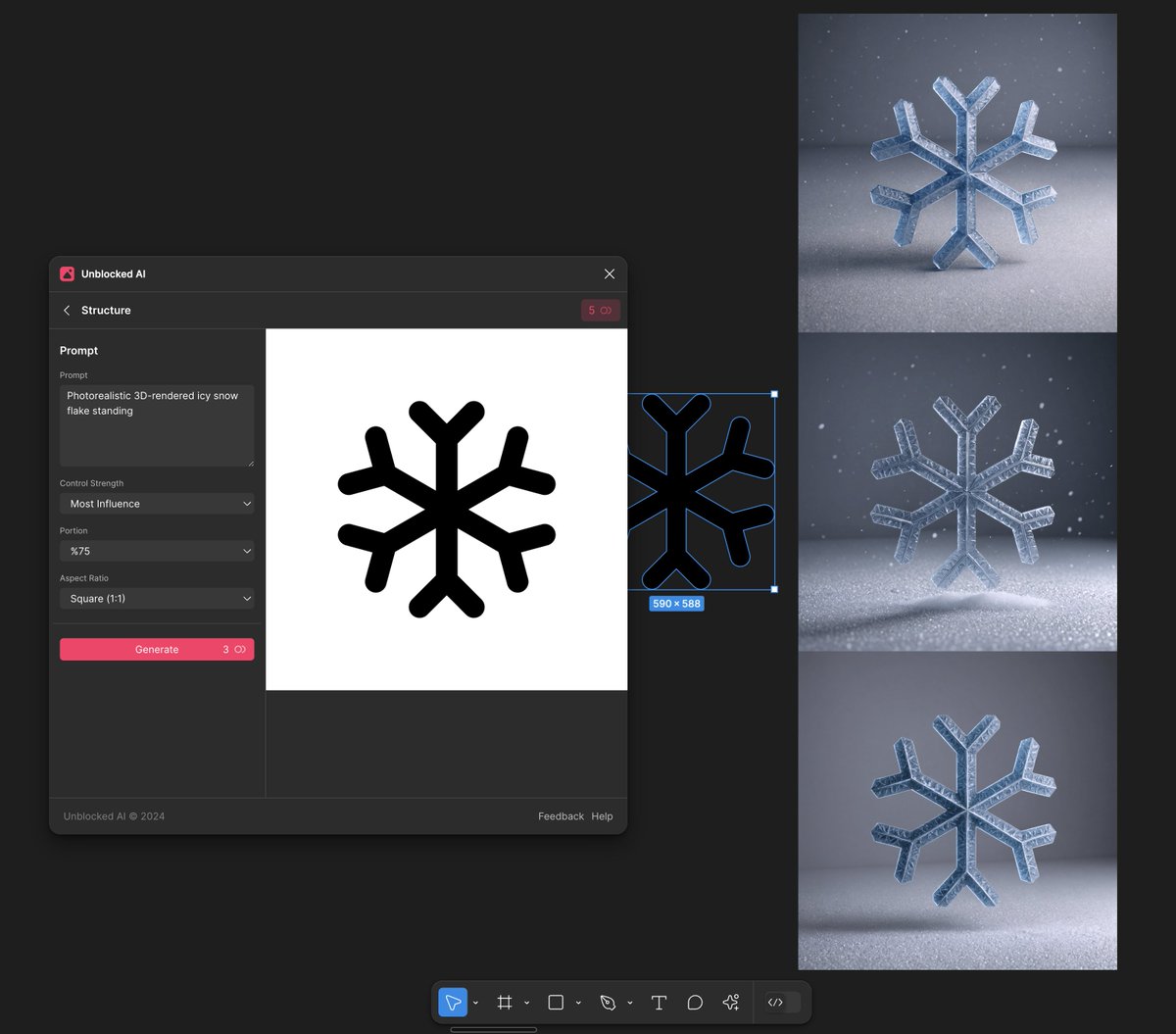Click the Unblocked AI plugin logo
Viewport: 1176px width, 1034px height.
tap(67, 274)
